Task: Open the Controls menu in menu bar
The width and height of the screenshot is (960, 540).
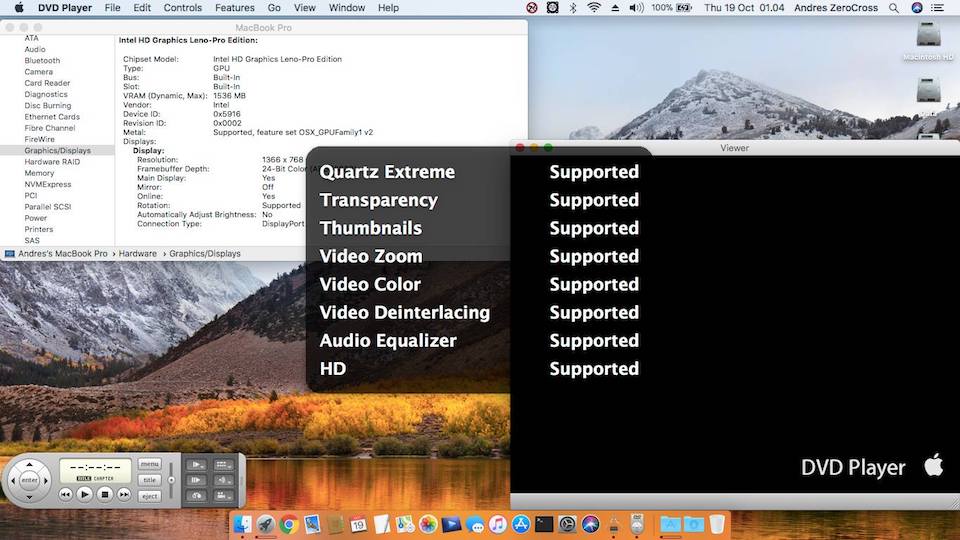Action: click(x=182, y=8)
